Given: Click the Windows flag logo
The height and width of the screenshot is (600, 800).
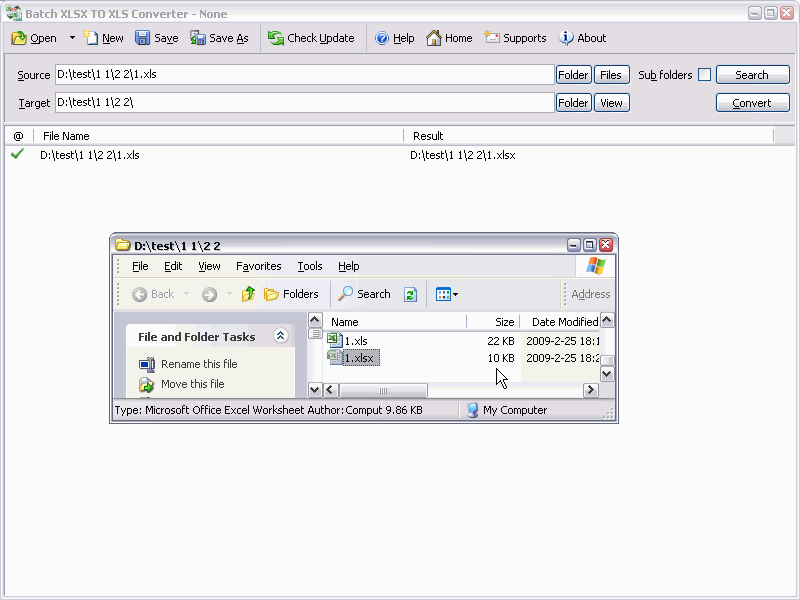Looking at the screenshot, I should coord(595,266).
